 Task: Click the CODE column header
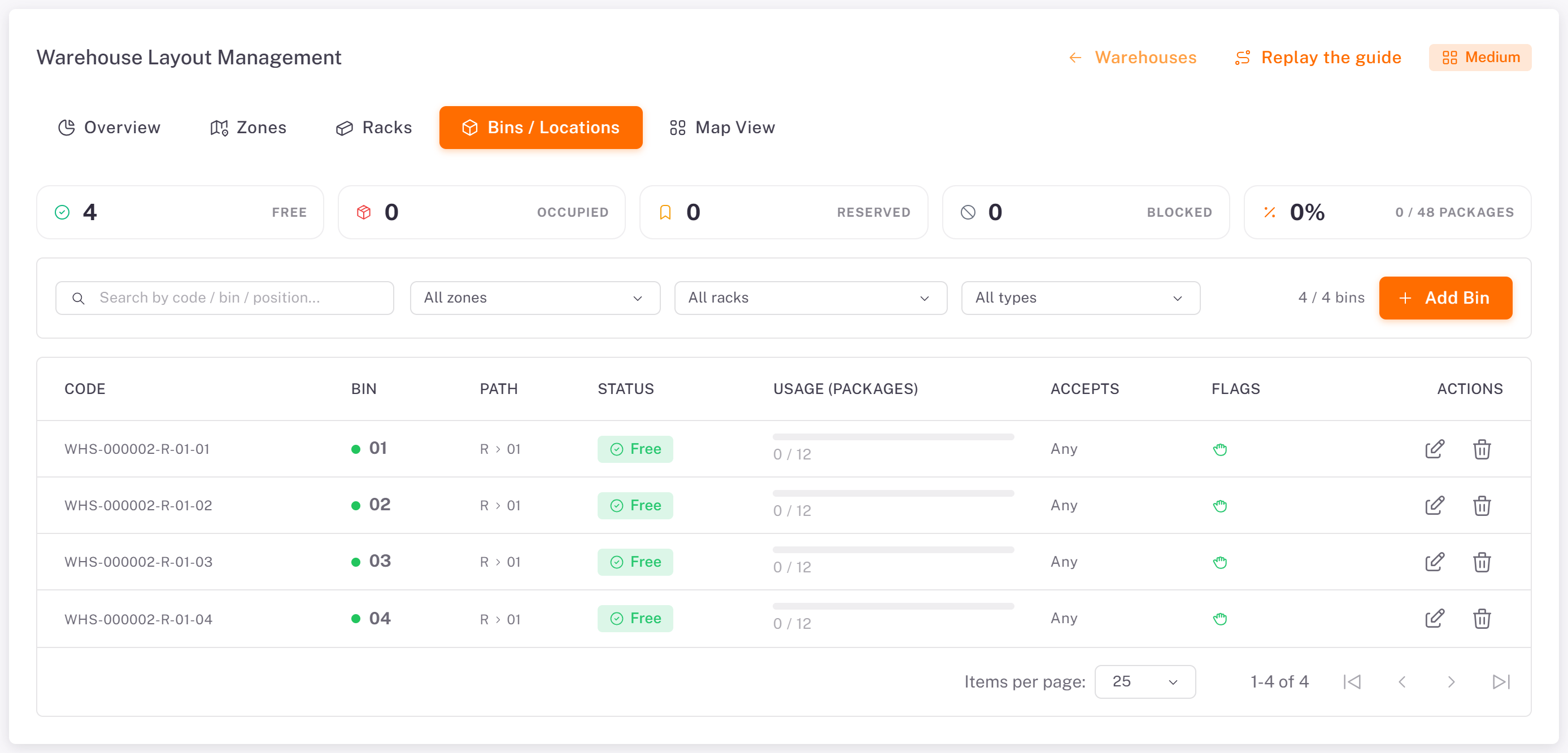(85, 389)
